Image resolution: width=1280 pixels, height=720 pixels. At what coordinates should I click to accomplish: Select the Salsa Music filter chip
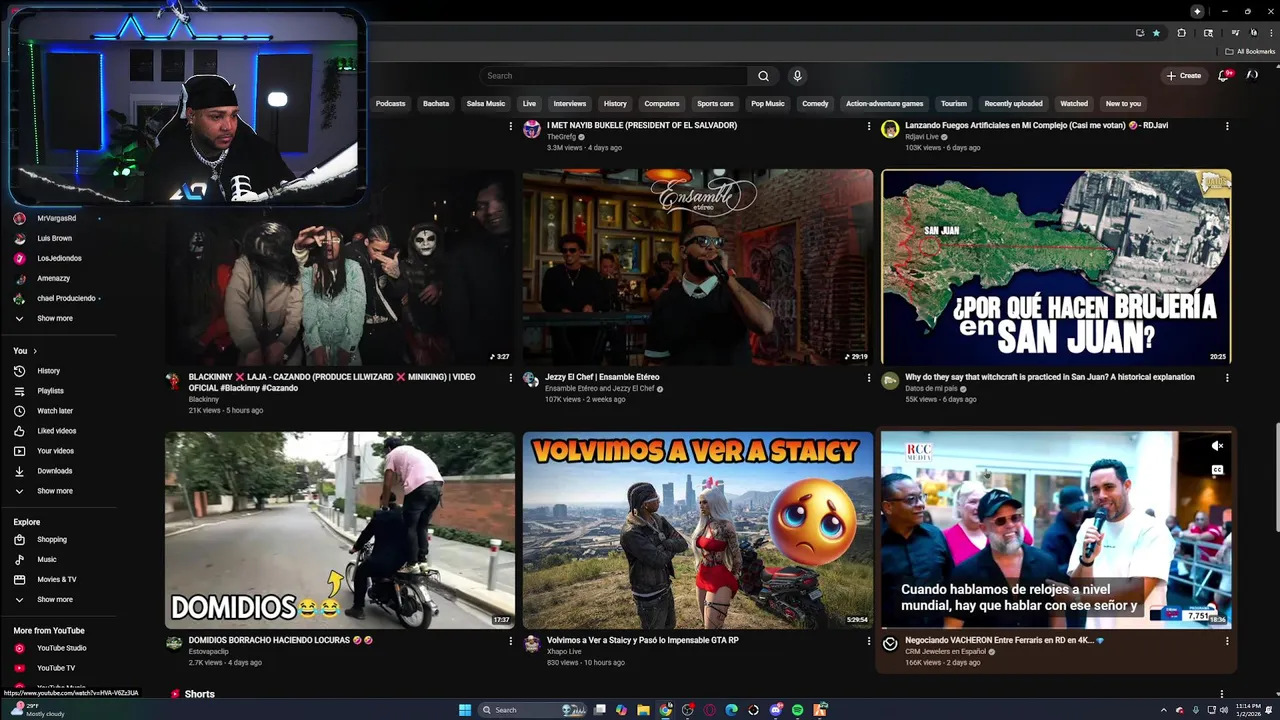[x=486, y=104]
